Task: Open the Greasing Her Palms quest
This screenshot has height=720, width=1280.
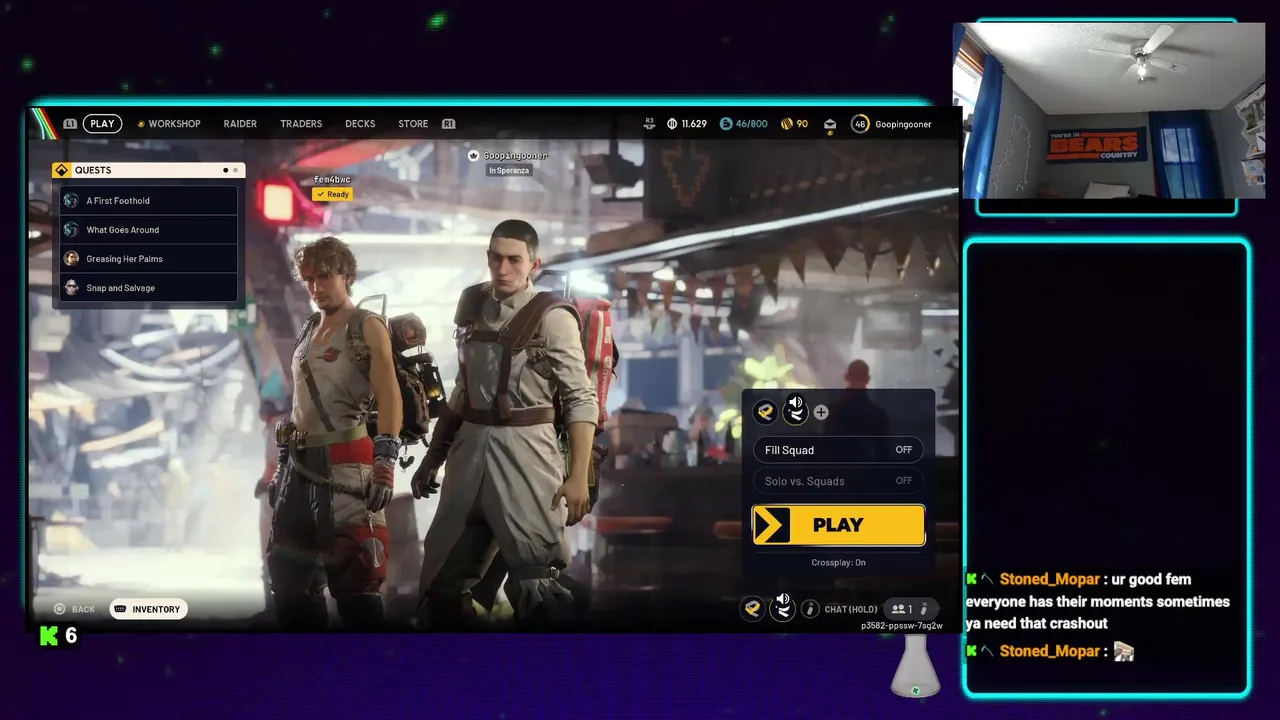Action: pos(149,259)
